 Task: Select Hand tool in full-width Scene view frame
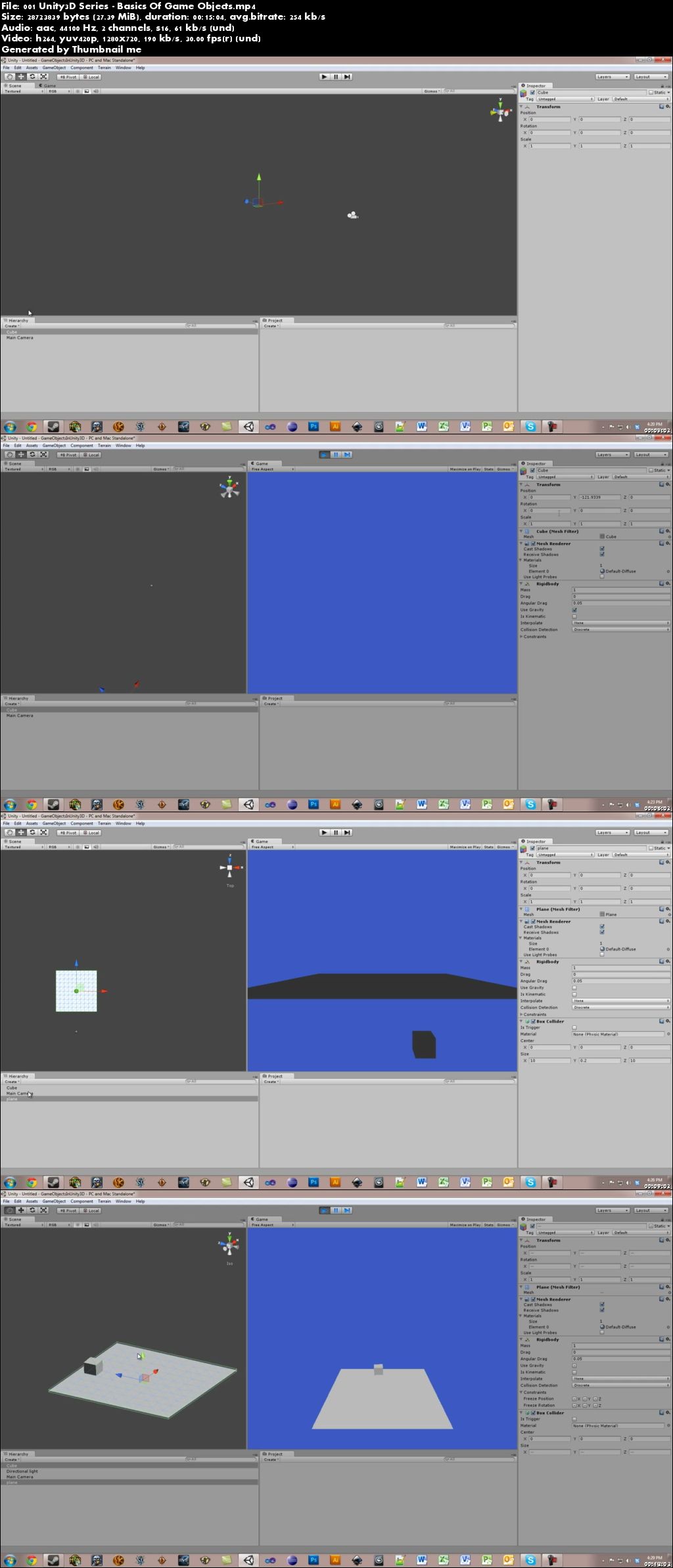click(10, 77)
